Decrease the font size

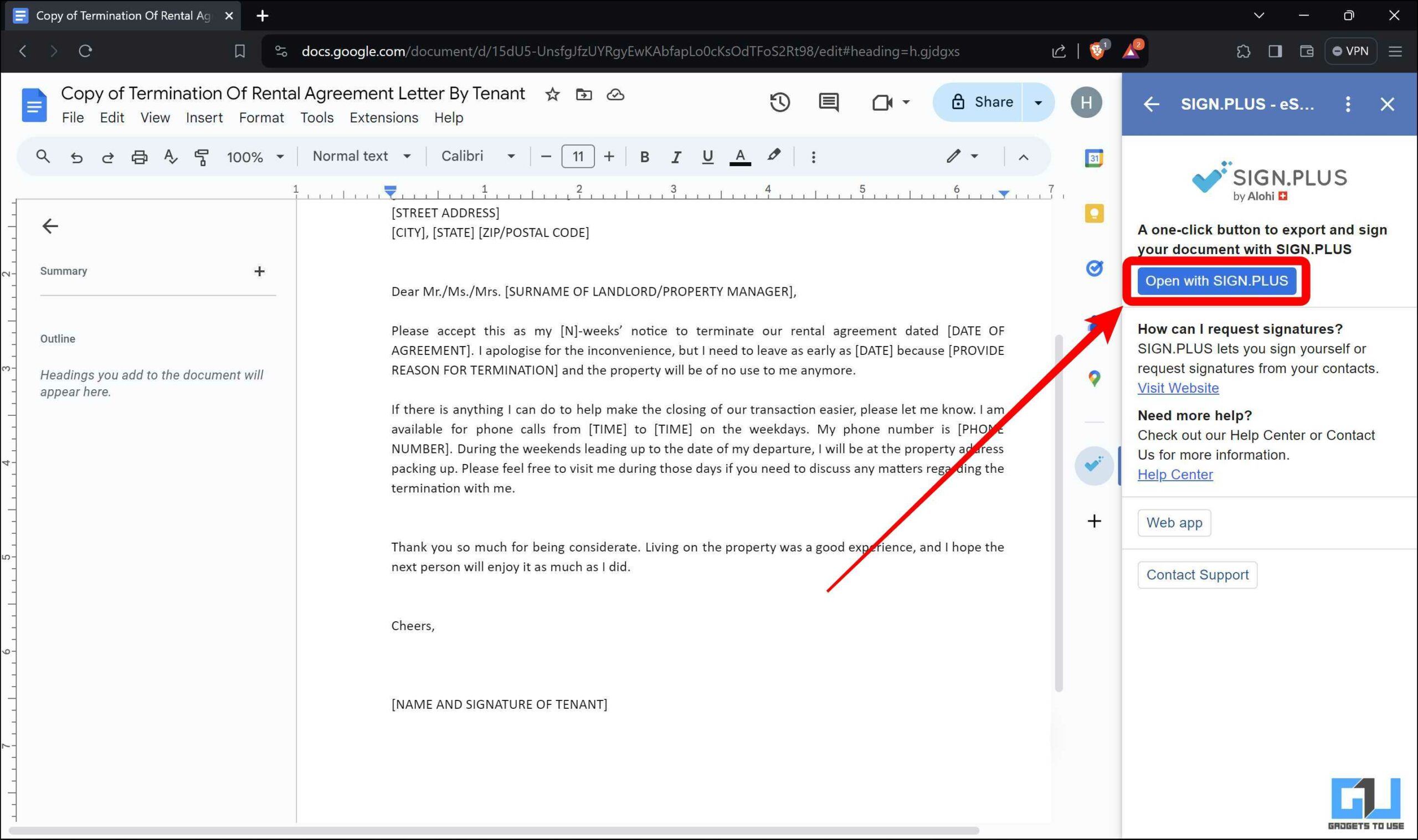point(546,157)
